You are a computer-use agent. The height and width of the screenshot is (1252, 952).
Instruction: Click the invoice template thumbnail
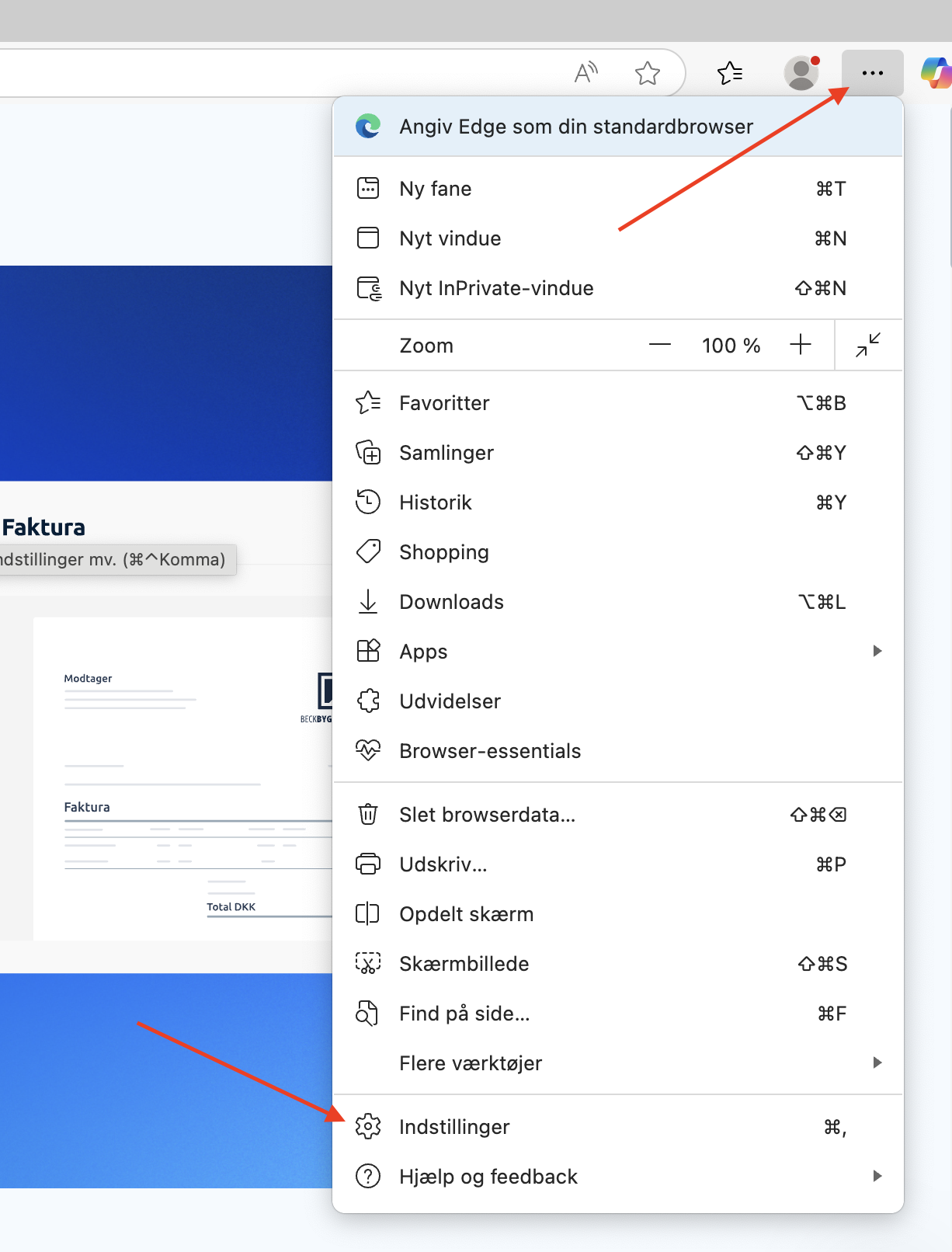183,778
